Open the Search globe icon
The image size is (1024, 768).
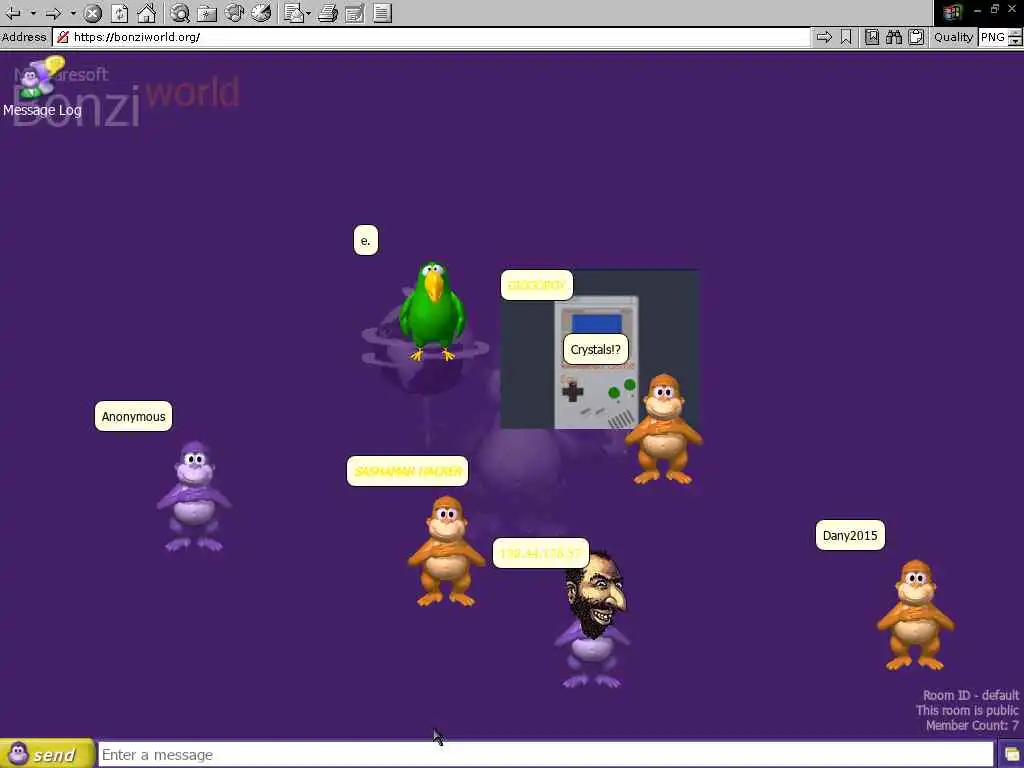coord(180,13)
